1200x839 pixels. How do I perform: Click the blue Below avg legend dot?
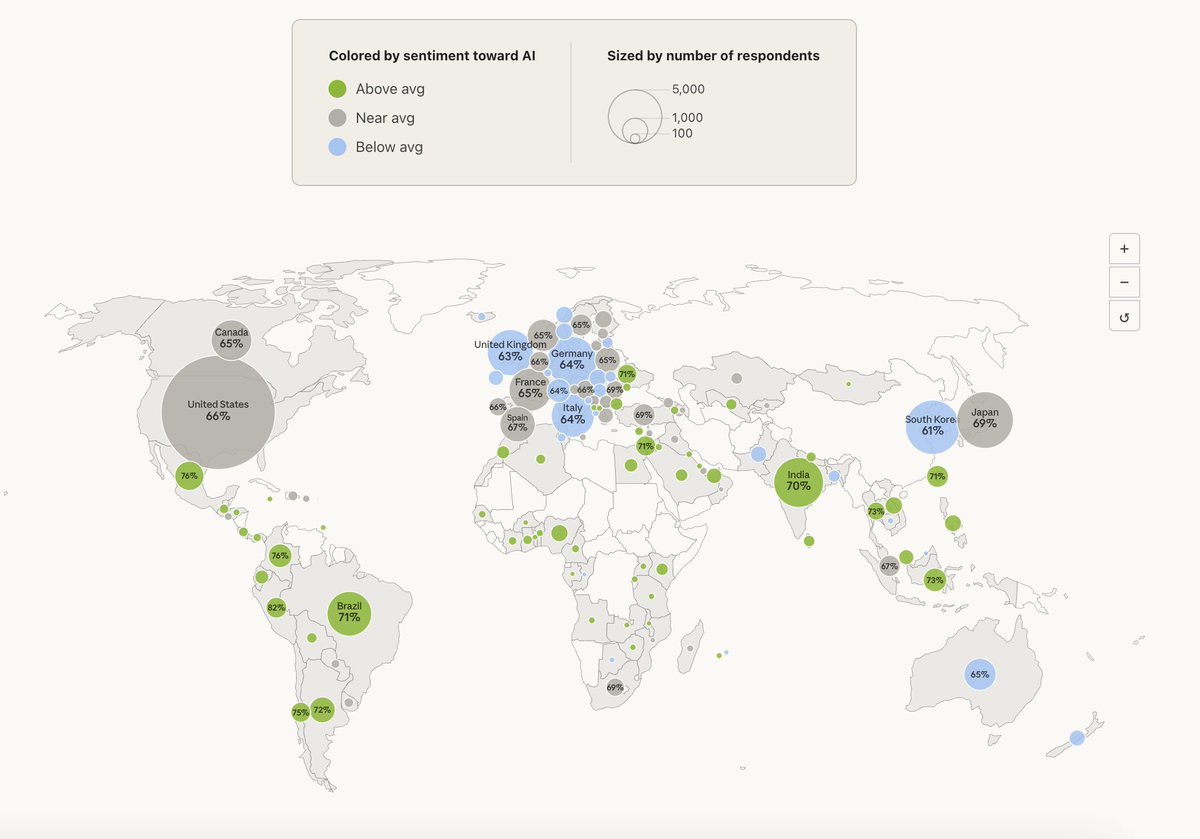tap(338, 147)
